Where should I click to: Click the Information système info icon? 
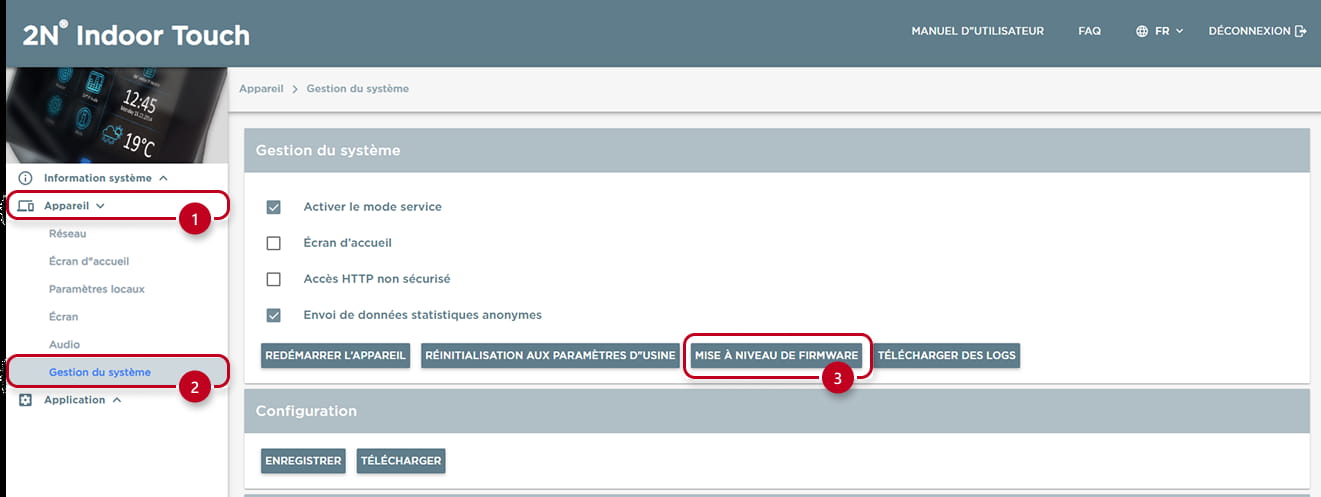point(26,178)
